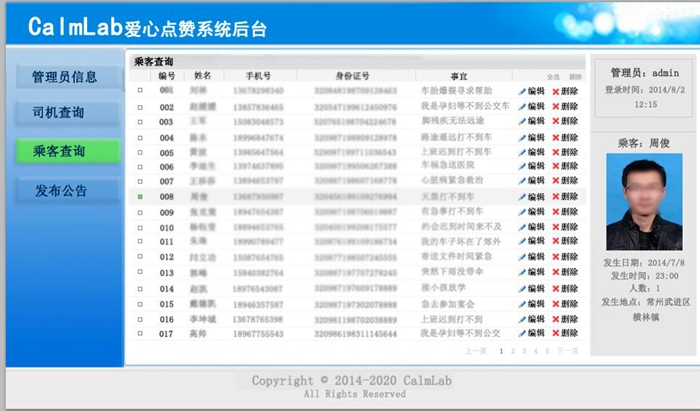Delete passenger record 008 using red X
The image size is (700, 411).
point(556,198)
